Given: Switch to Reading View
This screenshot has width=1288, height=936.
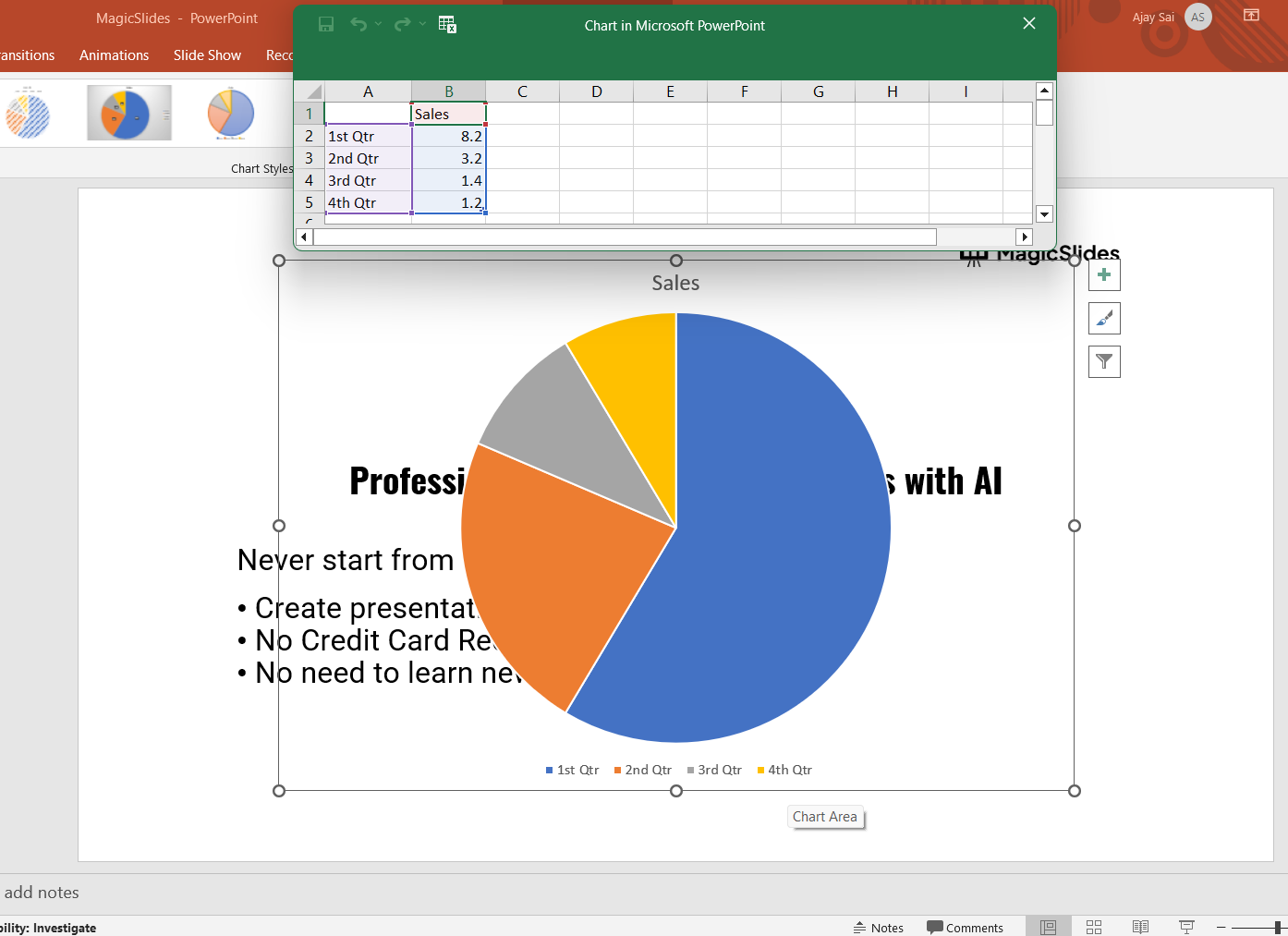Looking at the screenshot, I should (x=1141, y=927).
